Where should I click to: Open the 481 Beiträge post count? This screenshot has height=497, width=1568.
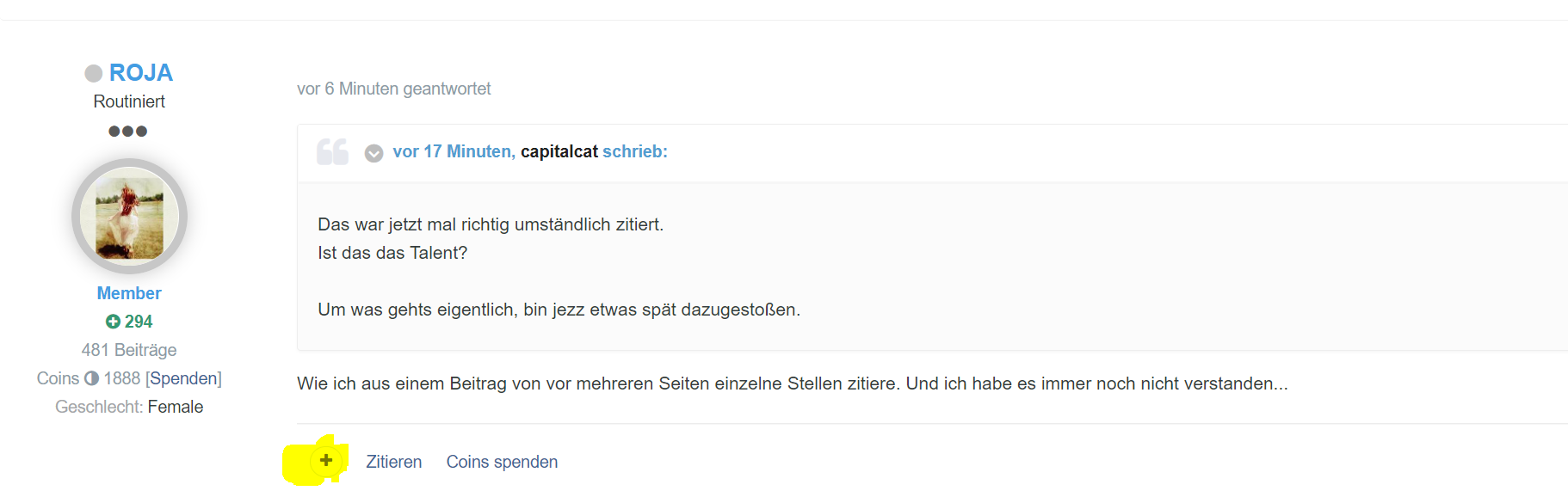pos(129,350)
